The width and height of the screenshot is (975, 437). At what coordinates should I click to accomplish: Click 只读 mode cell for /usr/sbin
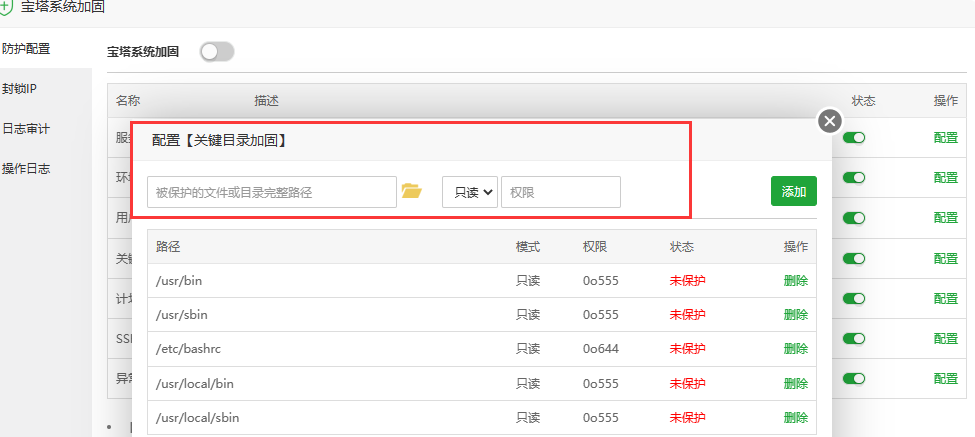click(x=528, y=315)
